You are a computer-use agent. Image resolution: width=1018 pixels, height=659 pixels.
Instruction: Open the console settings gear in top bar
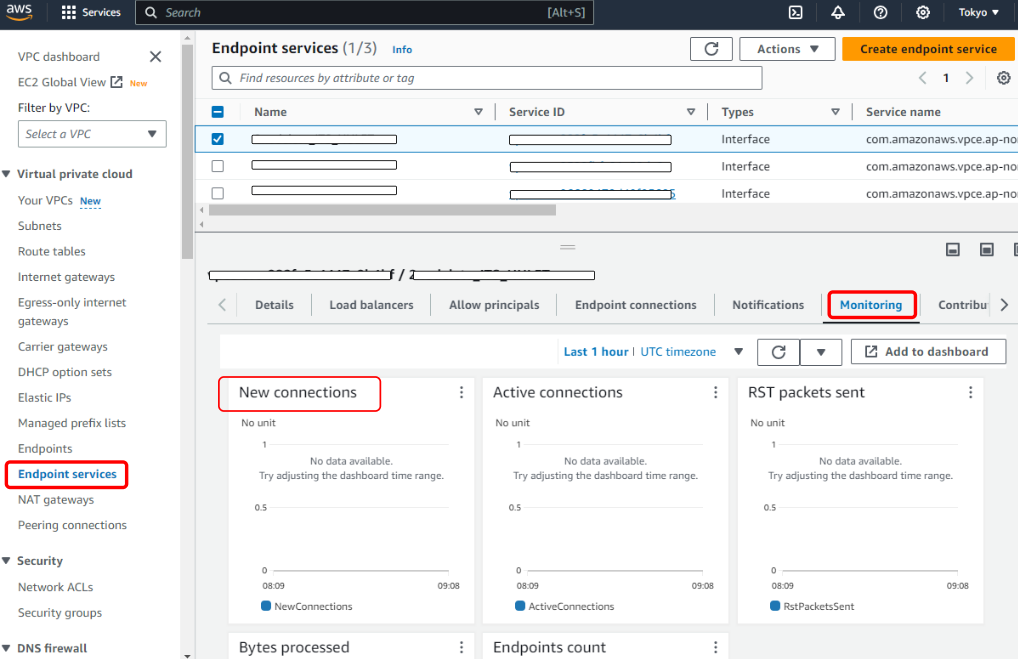[923, 12]
